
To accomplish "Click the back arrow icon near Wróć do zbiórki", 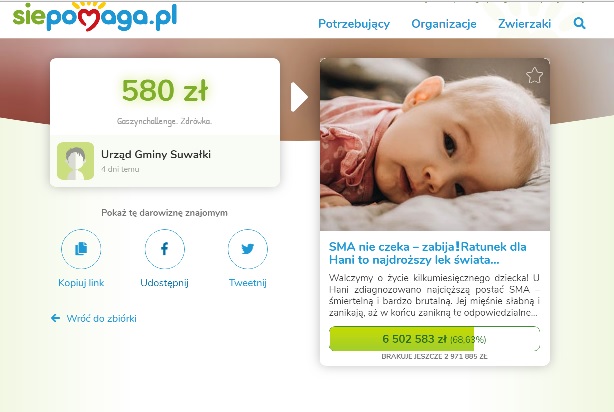I will 55,318.
